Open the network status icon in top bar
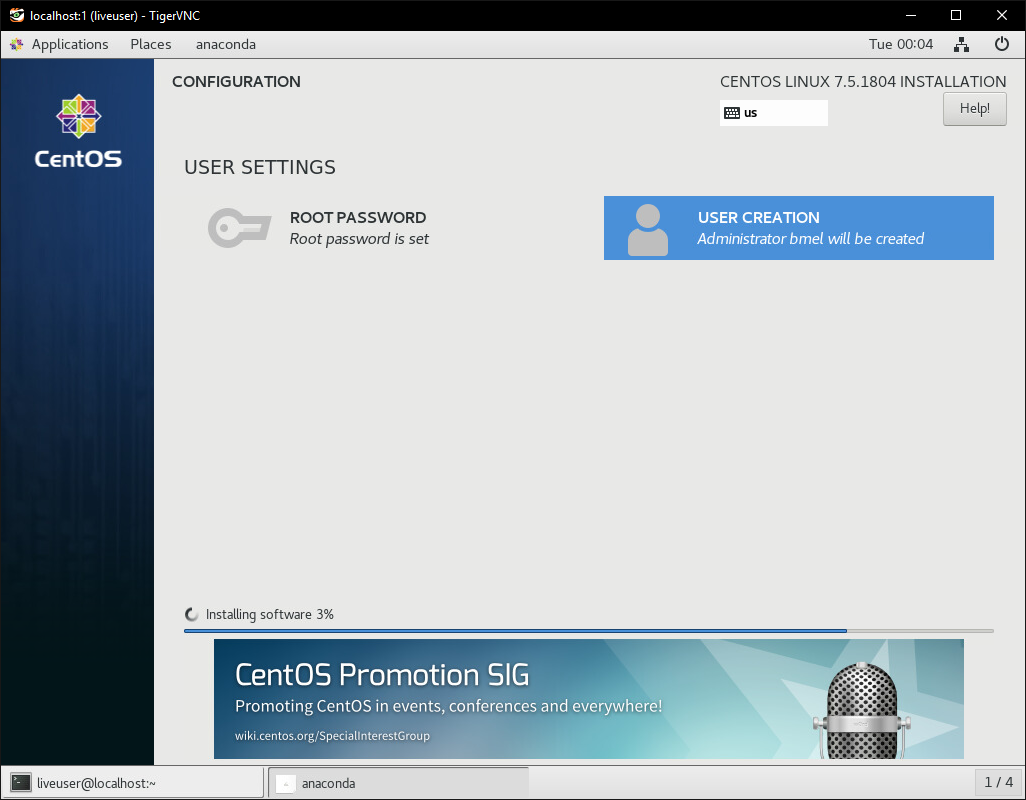The width and height of the screenshot is (1026, 800). click(x=961, y=44)
